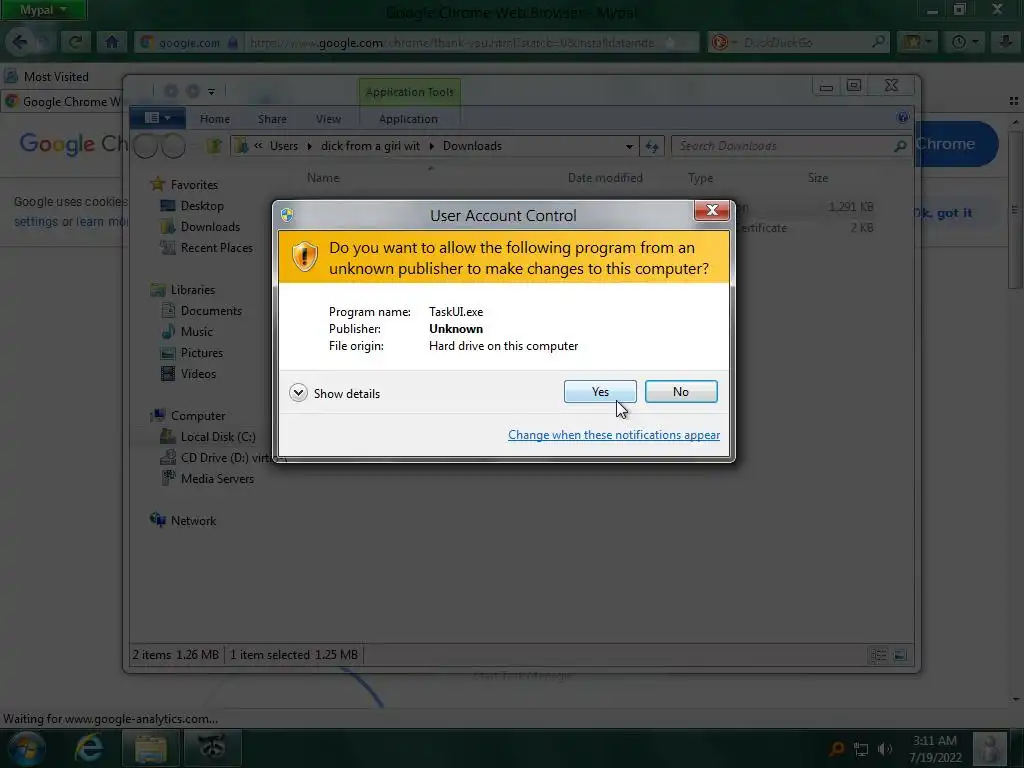Expand the Explorer address bar dropdown arrow
Image resolution: width=1024 pixels, height=768 pixels.
[629, 146]
